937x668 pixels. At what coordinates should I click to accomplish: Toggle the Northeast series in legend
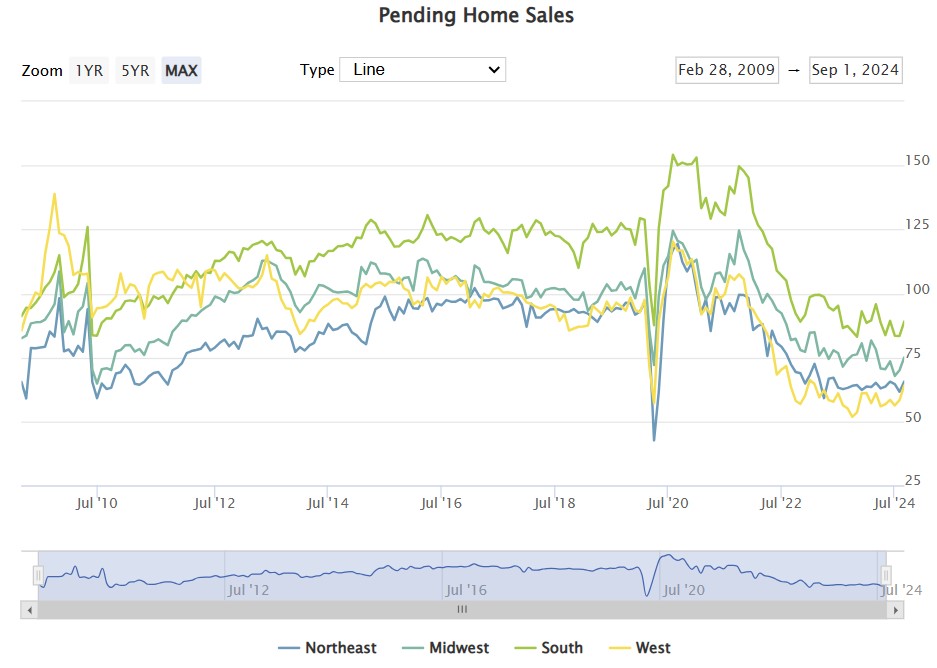[x=340, y=648]
